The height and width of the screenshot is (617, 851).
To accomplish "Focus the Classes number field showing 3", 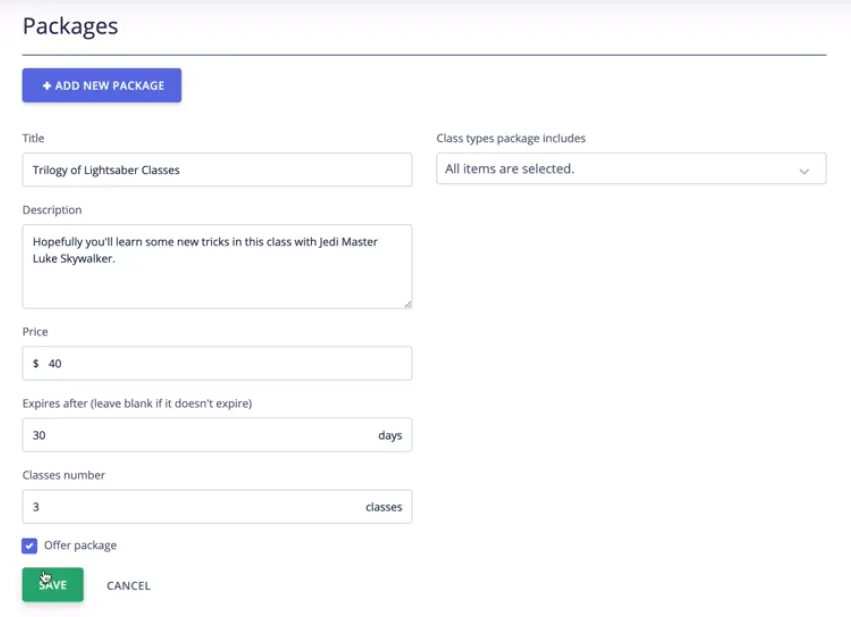I will click(x=190, y=507).
